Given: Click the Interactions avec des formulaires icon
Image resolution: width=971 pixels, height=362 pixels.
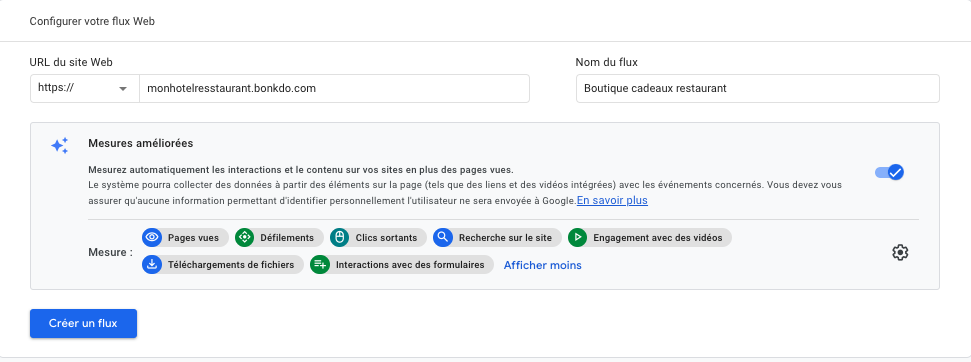Looking at the screenshot, I should coord(320,265).
